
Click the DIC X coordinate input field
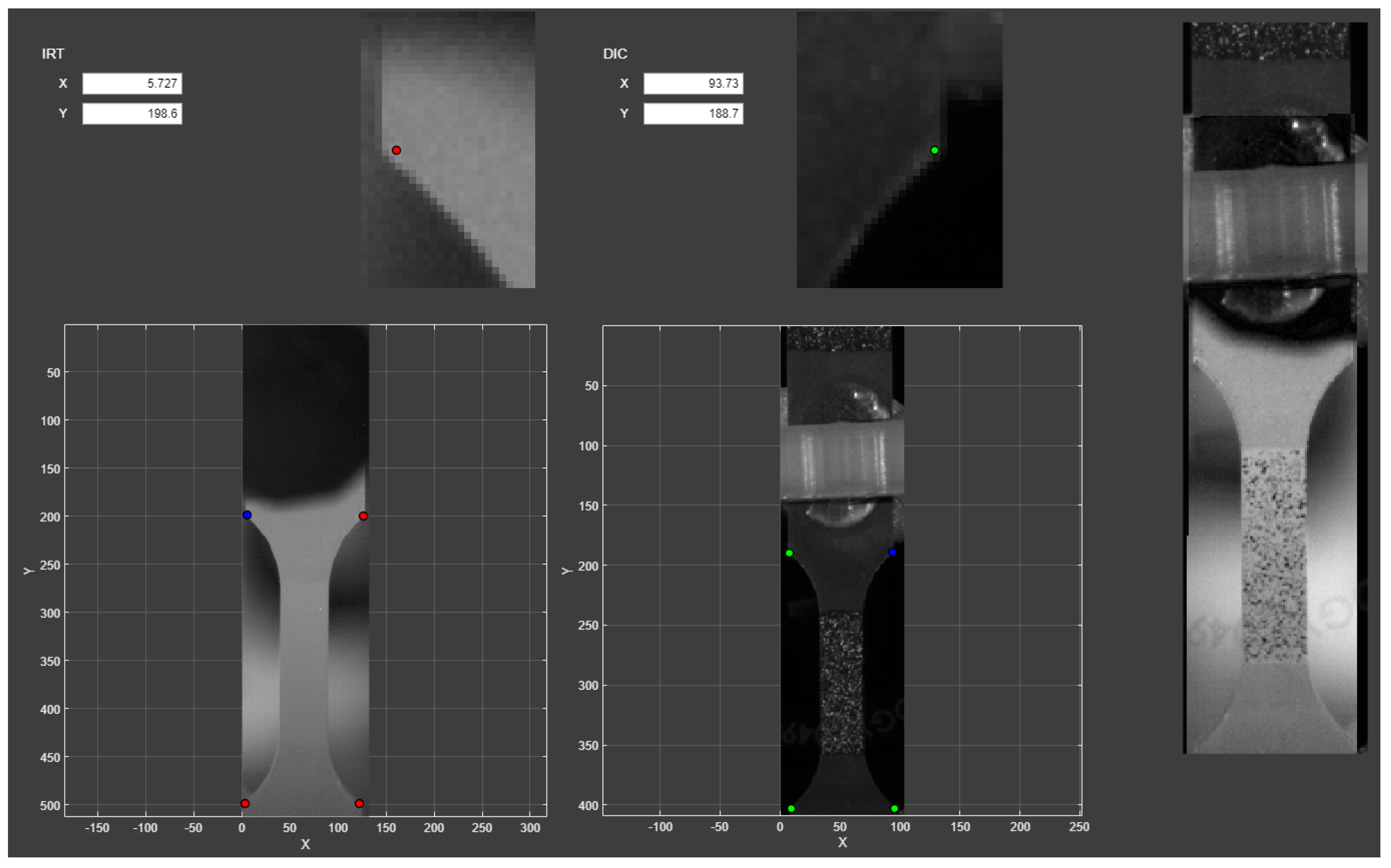(x=693, y=84)
